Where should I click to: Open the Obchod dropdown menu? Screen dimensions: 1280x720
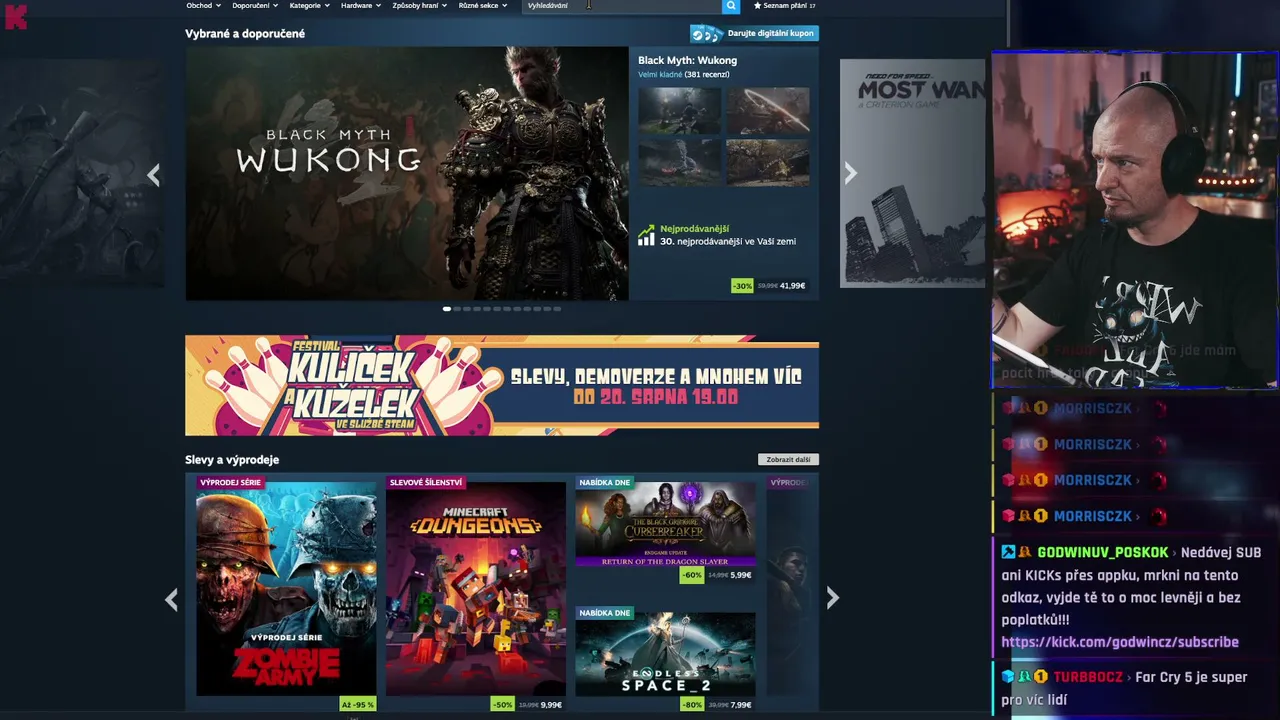click(x=203, y=6)
